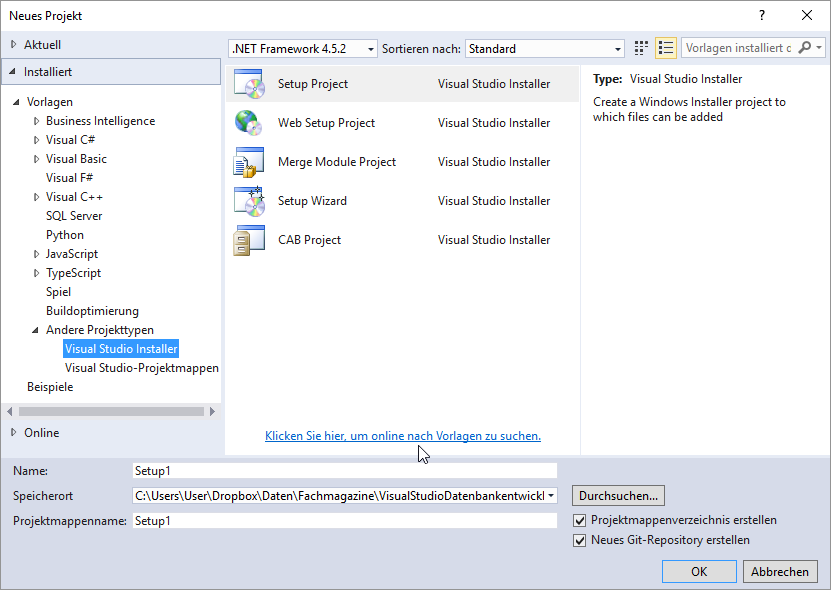Expand the Online section
Screen dimensions: 831x590
tap(14, 433)
